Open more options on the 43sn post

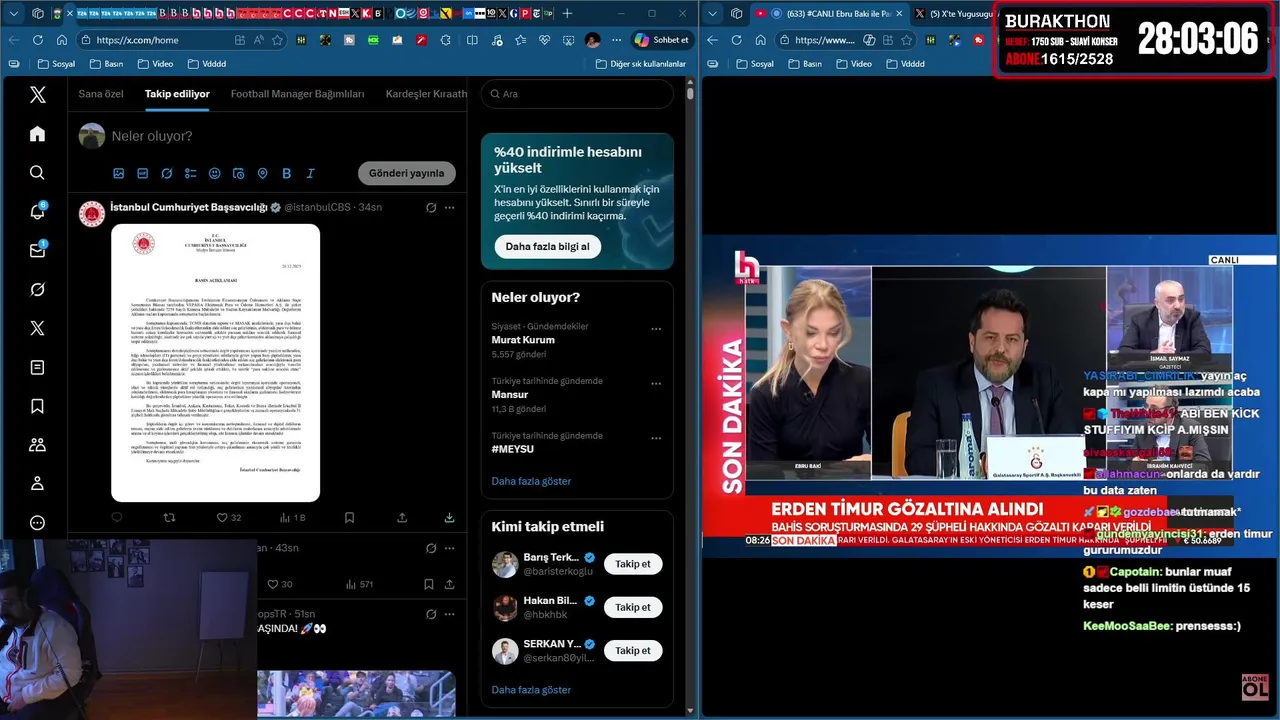tap(449, 548)
